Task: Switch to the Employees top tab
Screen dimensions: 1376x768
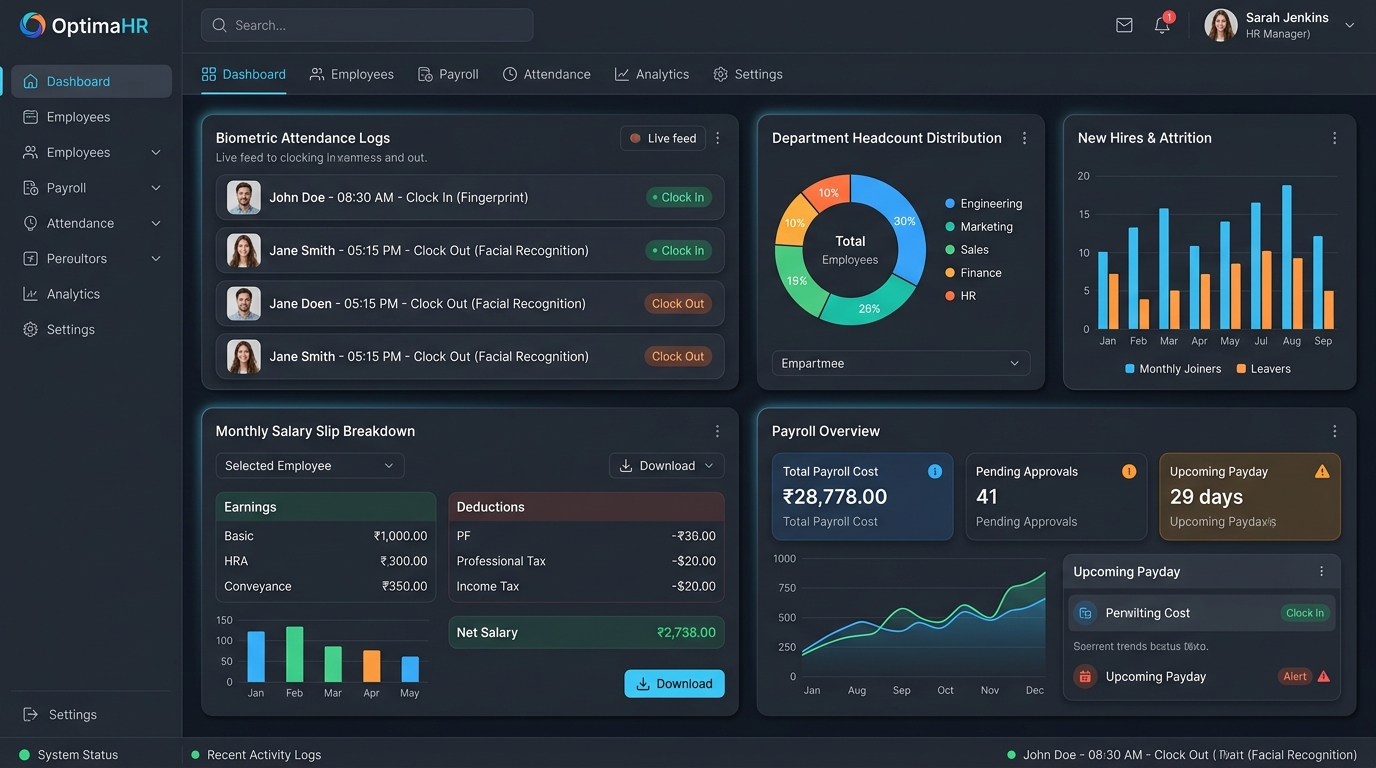Action: [x=352, y=74]
